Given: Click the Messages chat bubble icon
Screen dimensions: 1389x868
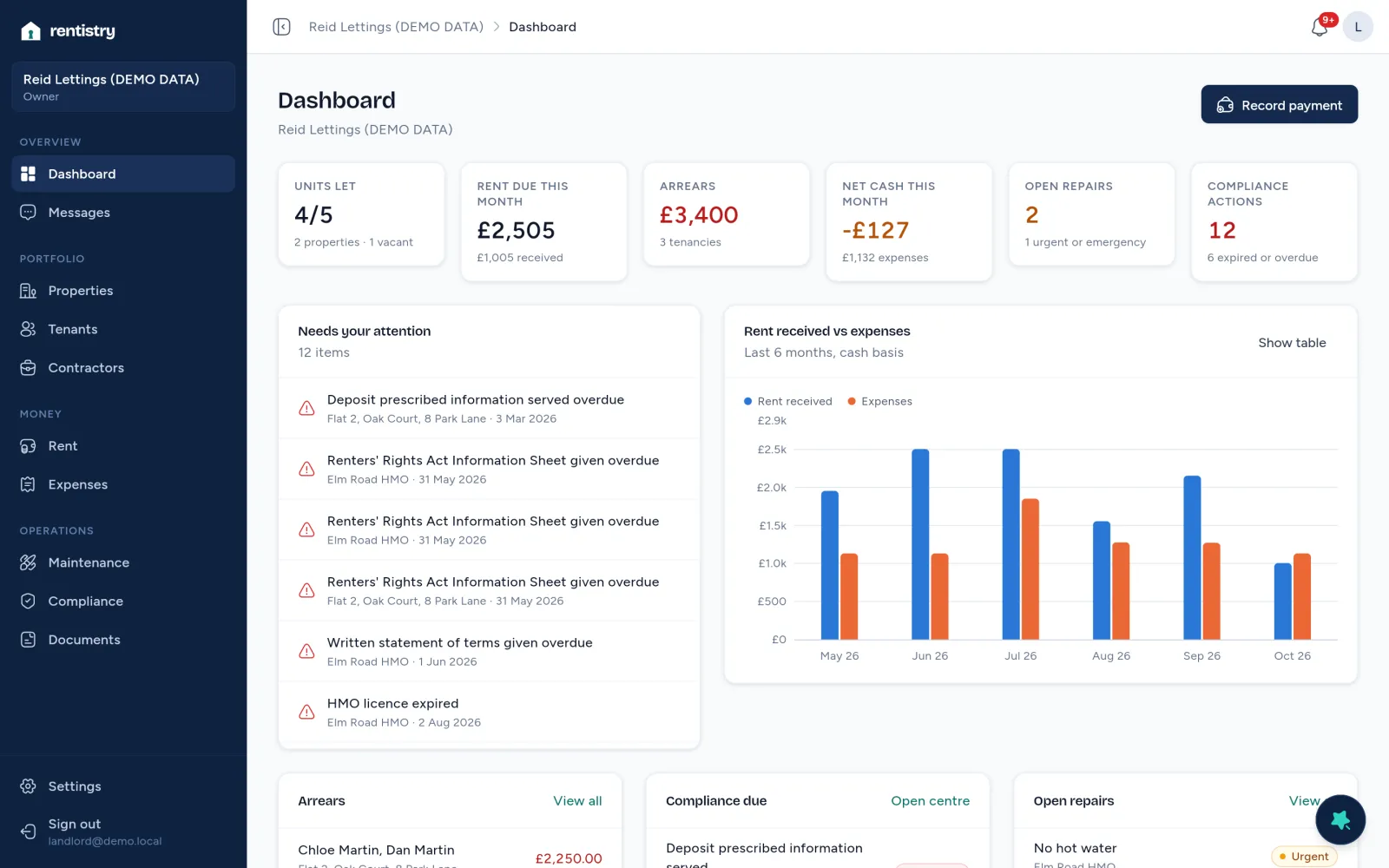Looking at the screenshot, I should (x=29, y=213).
